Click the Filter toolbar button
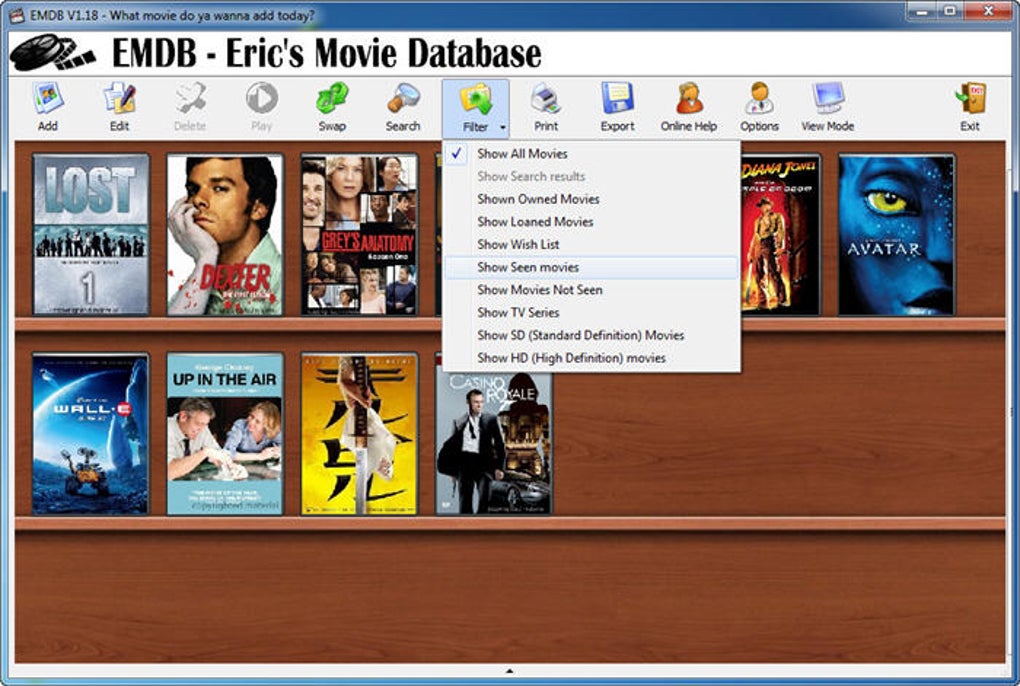The image size is (1020, 686). click(x=476, y=108)
